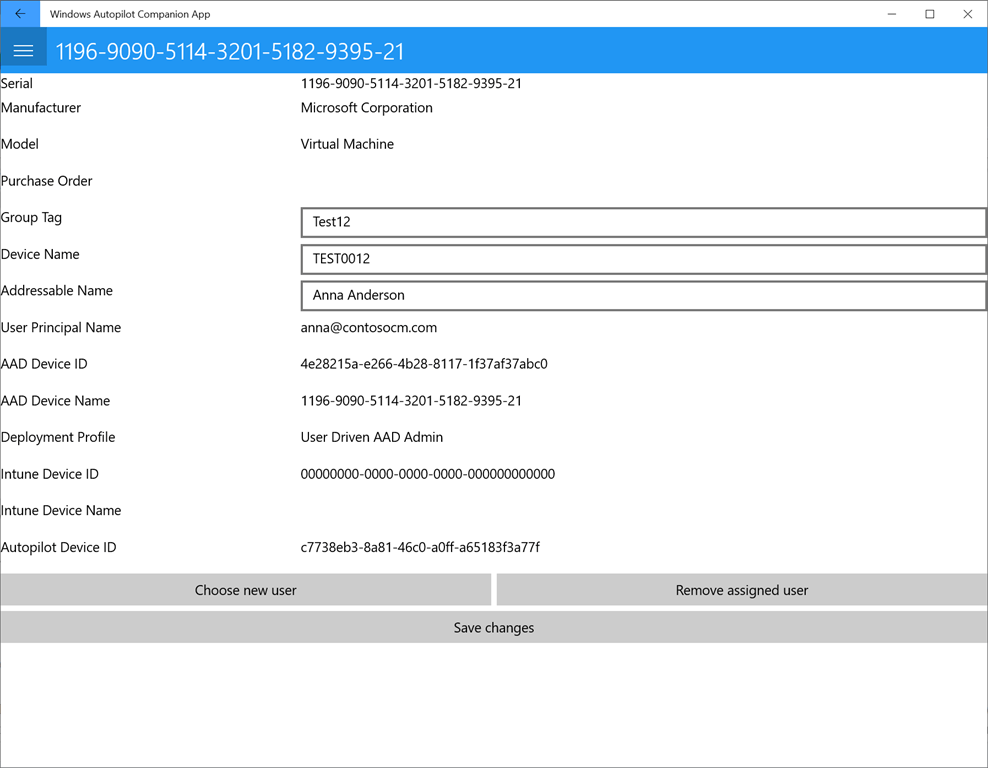
Task: Open the hamburger navigation menu
Action: (23, 49)
